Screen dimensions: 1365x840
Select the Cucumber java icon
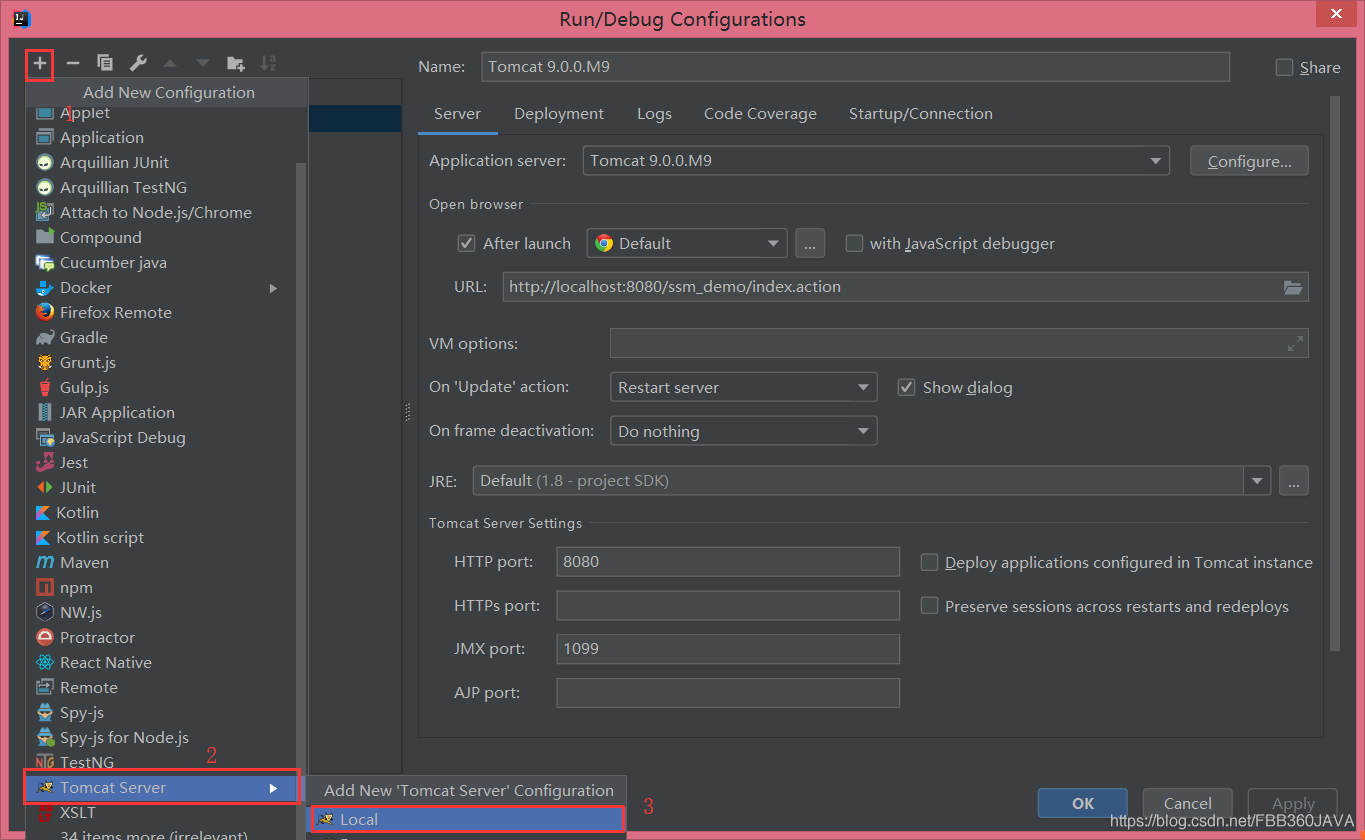point(44,262)
